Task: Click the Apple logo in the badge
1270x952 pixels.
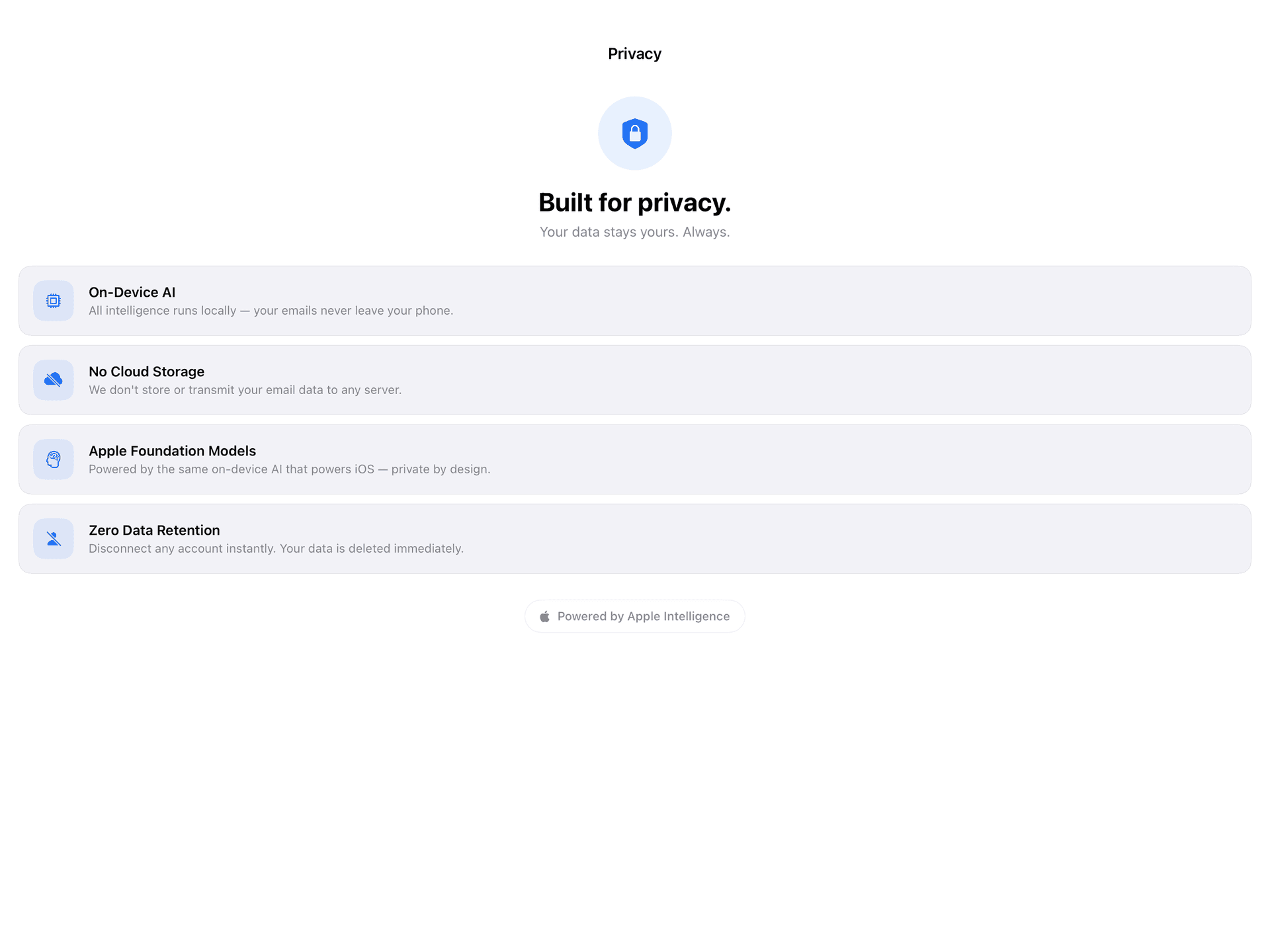Action: 544,615
